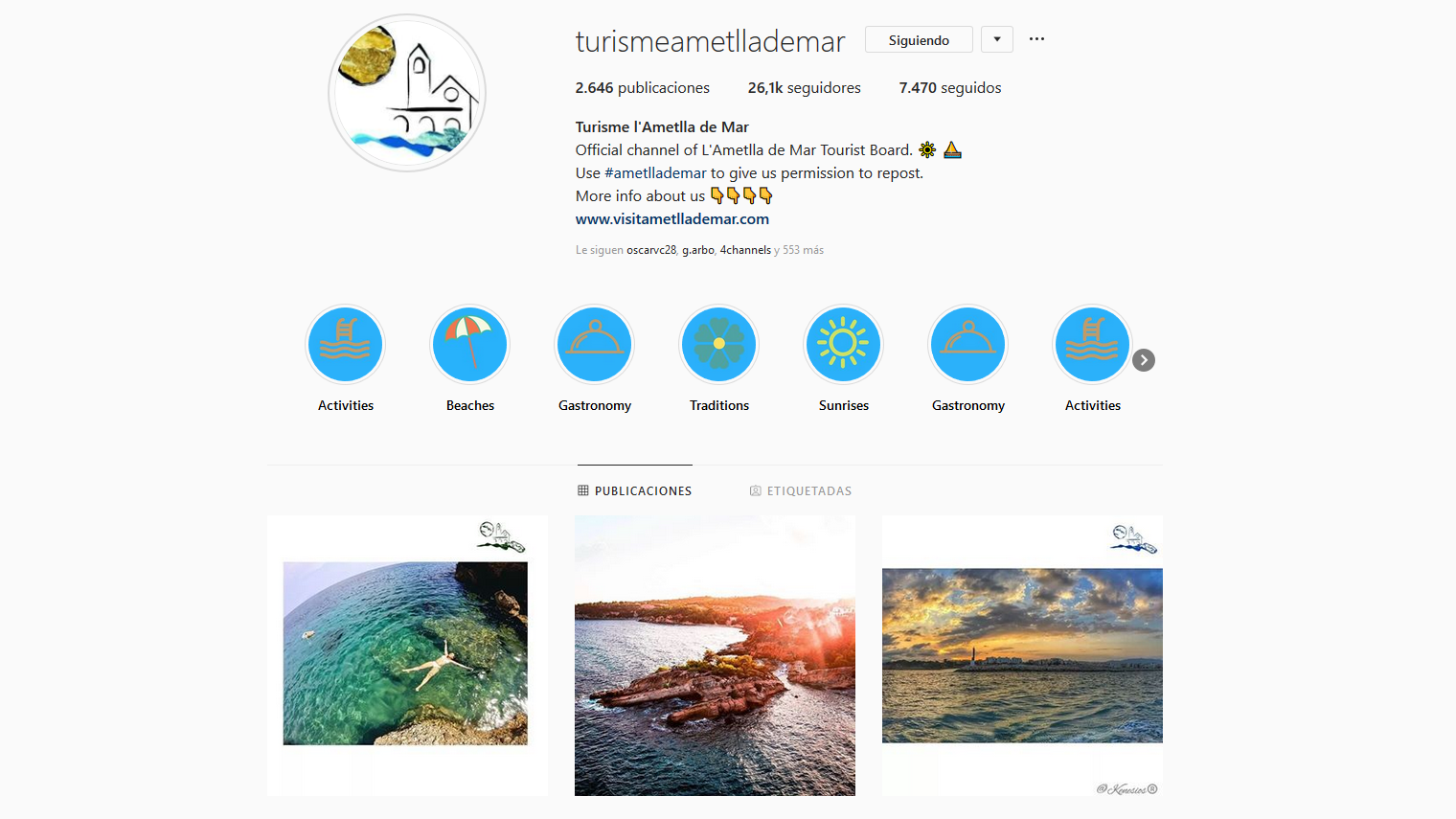The height and width of the screenshot is (819, 1456).
Task: Open the Sunrises sun highlight
Action: pos(843,345)
